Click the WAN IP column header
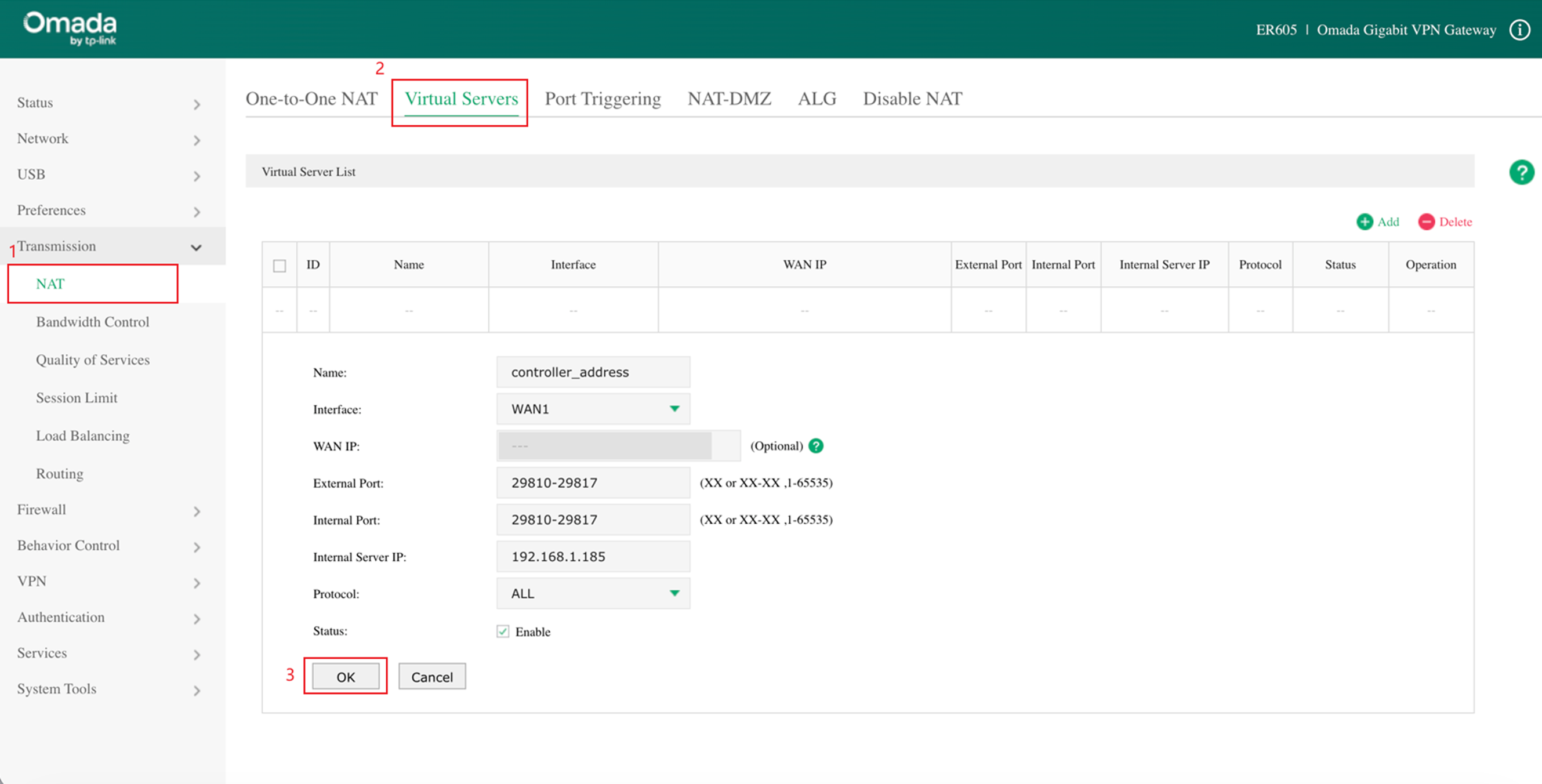 (x=804, y=264)
